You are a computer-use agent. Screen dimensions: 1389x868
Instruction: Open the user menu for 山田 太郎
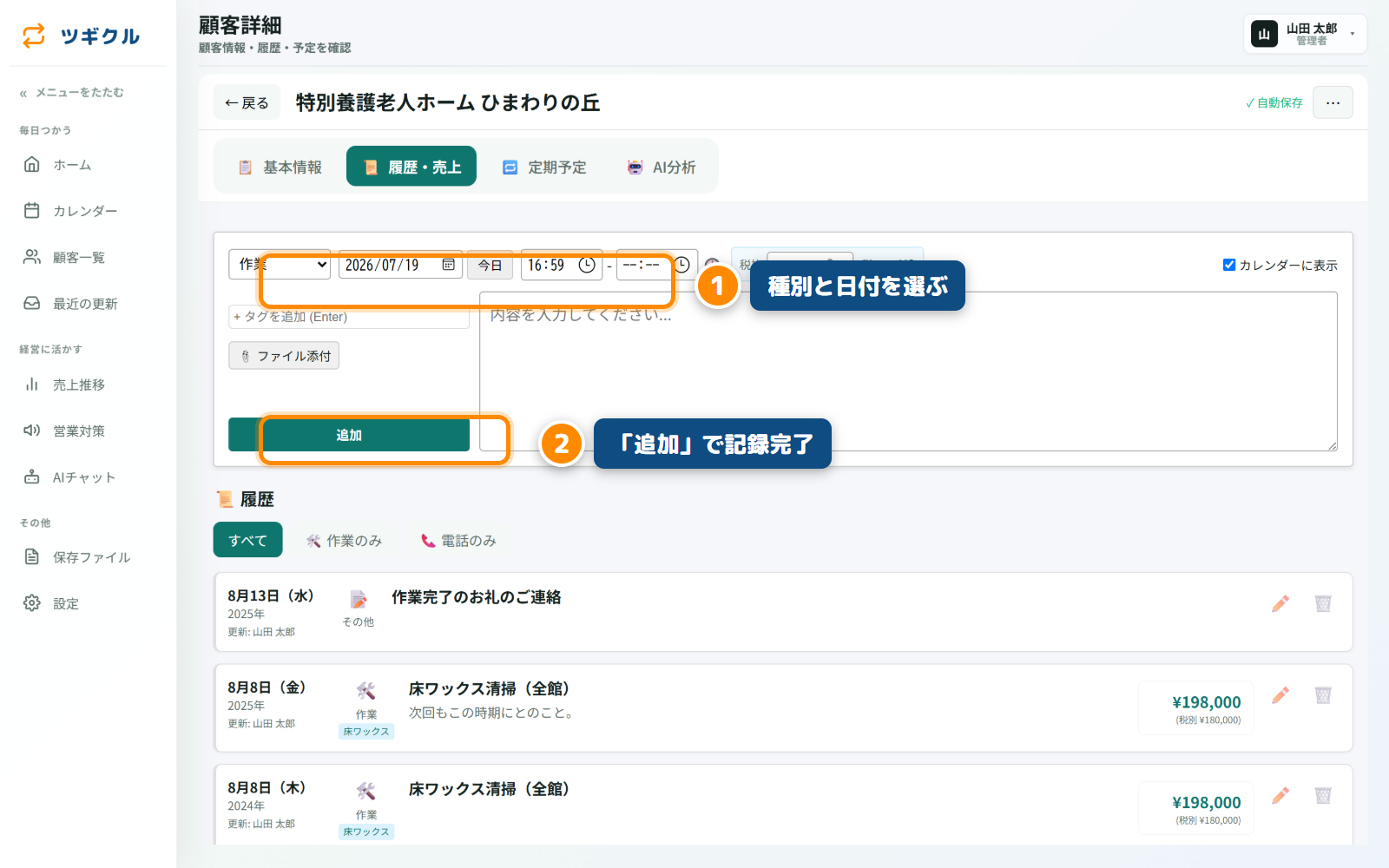click(x=1305, y=34)
